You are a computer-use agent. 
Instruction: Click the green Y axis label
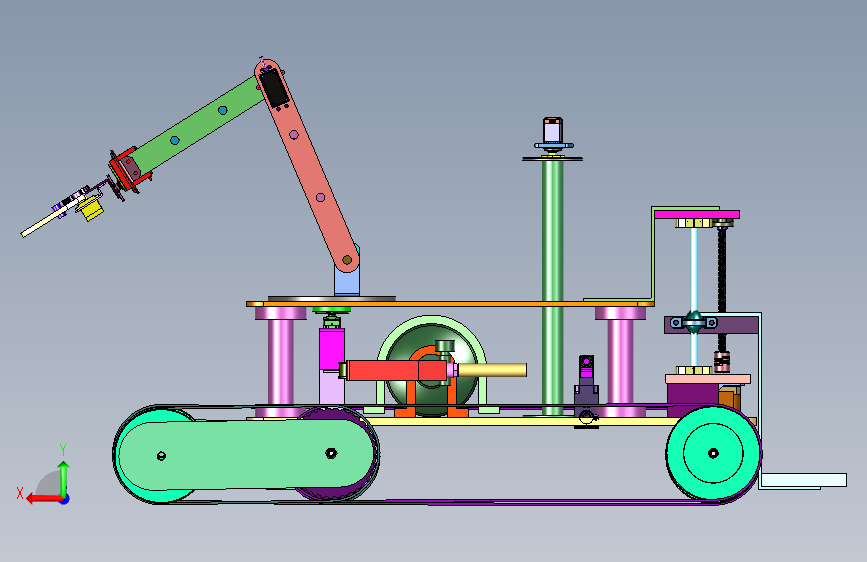click(63, 450)
